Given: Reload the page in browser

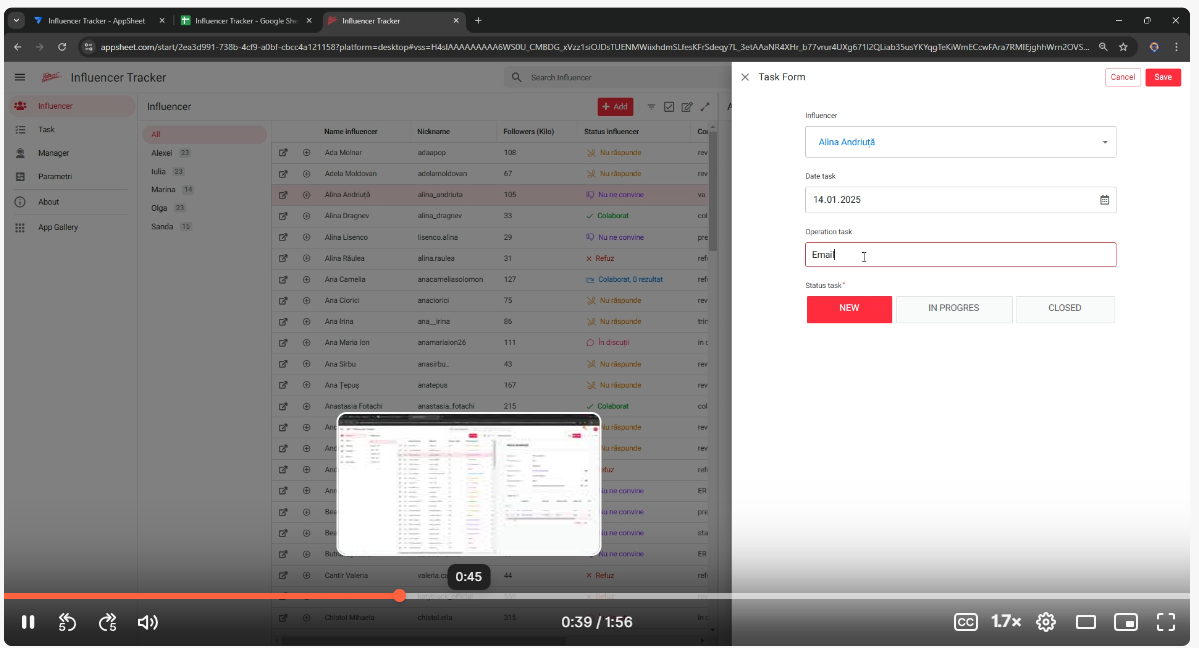Looking at the screenshot, I should click(x=62, y=47).
